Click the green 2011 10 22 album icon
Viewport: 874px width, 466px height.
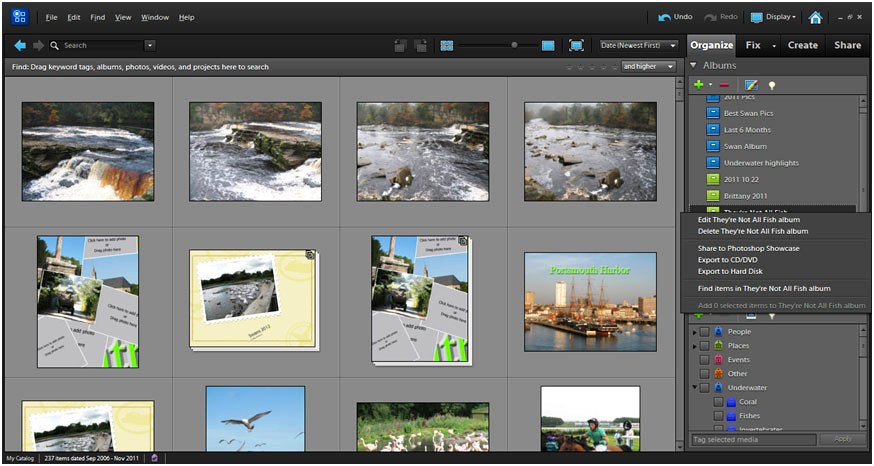coord(713,179)
